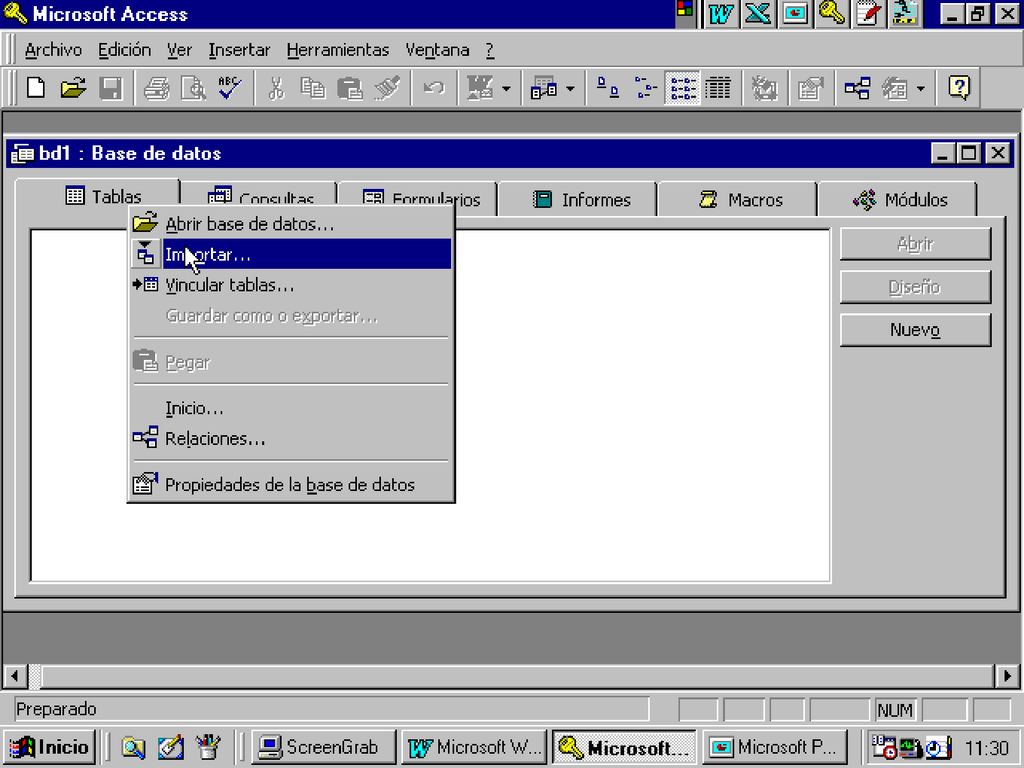
Task: Click the horizontal scrollbar right arrow
Action: [x=1006, y=676]
